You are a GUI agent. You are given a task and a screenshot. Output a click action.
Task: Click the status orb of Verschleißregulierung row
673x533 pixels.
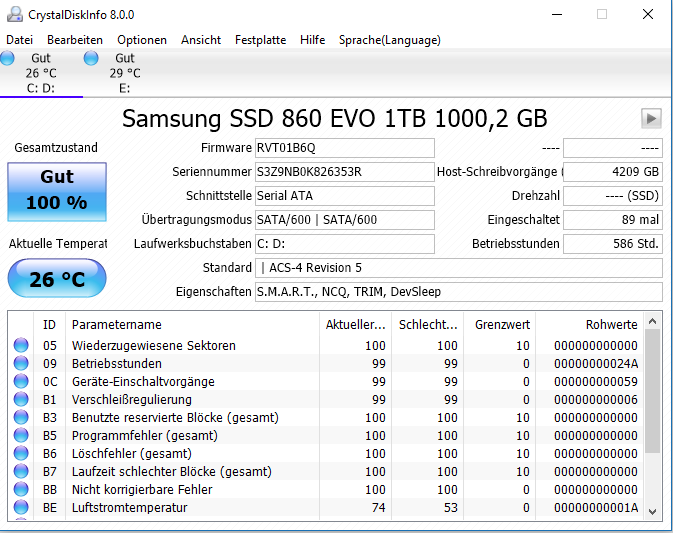point(21,399)
